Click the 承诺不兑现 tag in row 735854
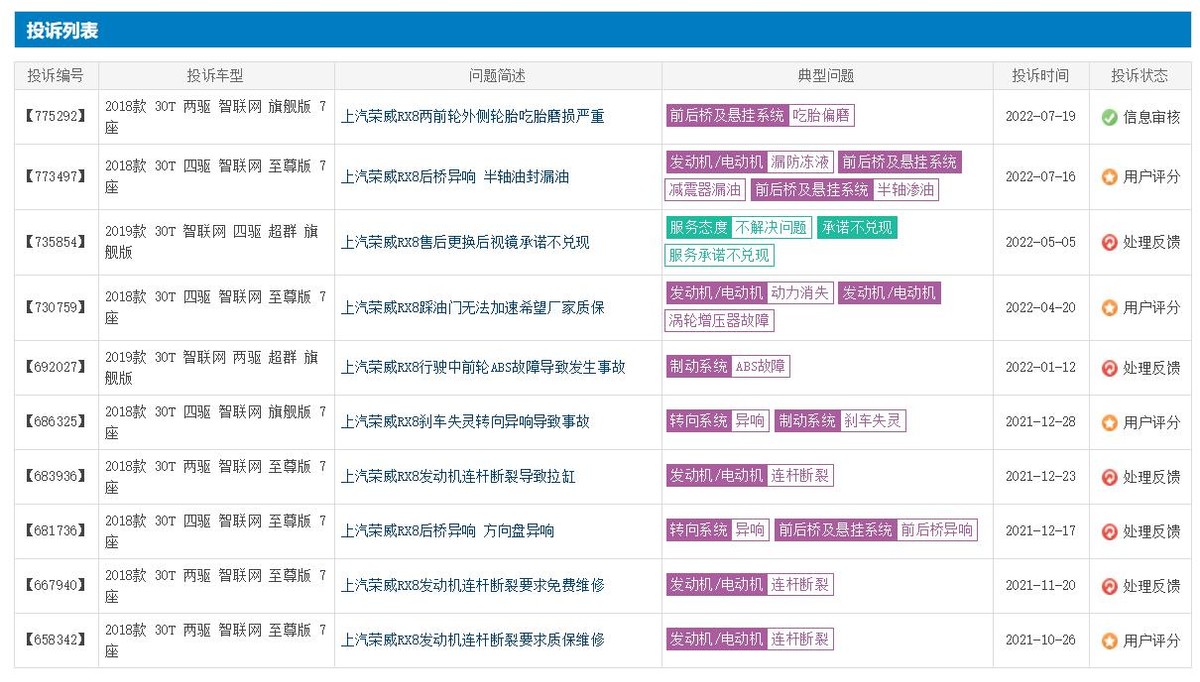1200x682 pixels. coord(857,228)
